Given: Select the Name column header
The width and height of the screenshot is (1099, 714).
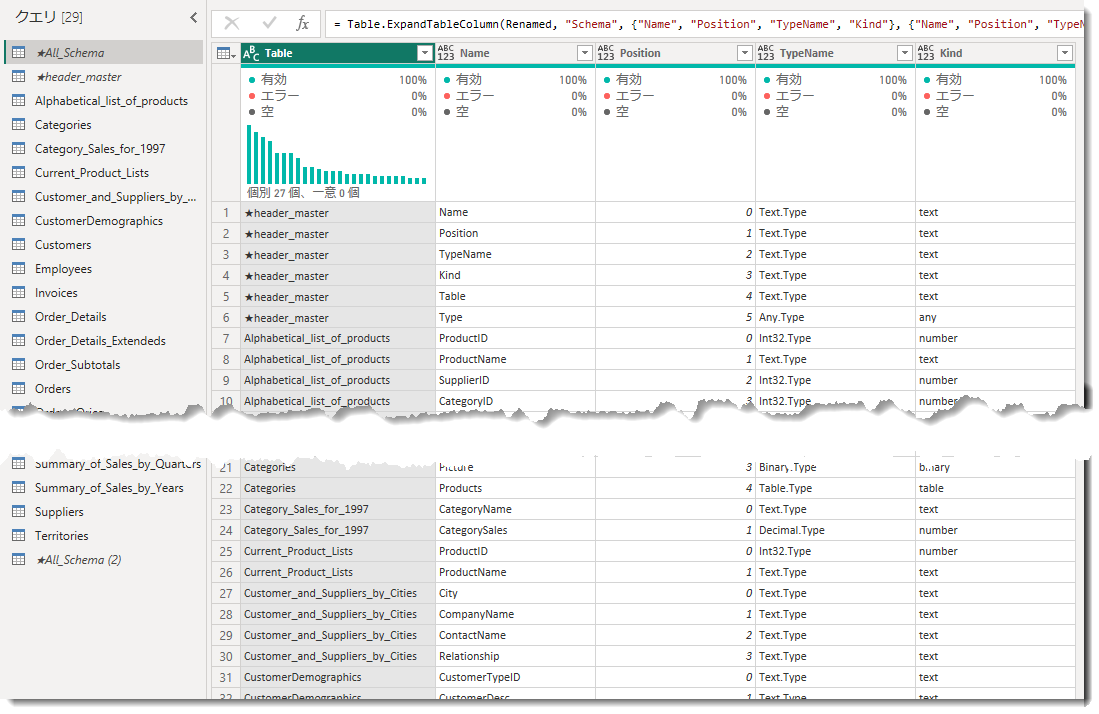Looking at the screenshot, I should (x=515, y=53).
